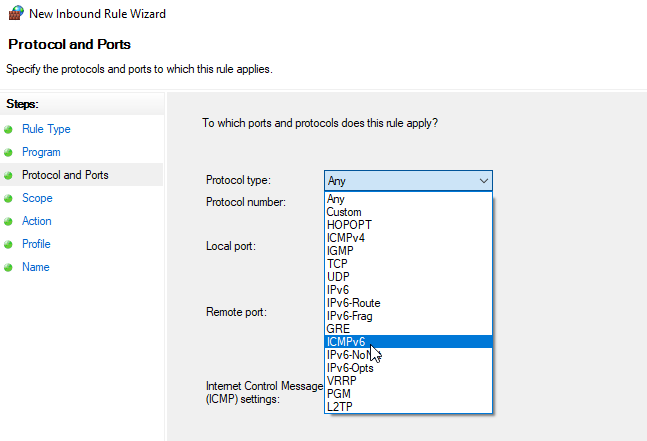Collapse the Protocol type dropdown arrow

(x=484, y=181)
